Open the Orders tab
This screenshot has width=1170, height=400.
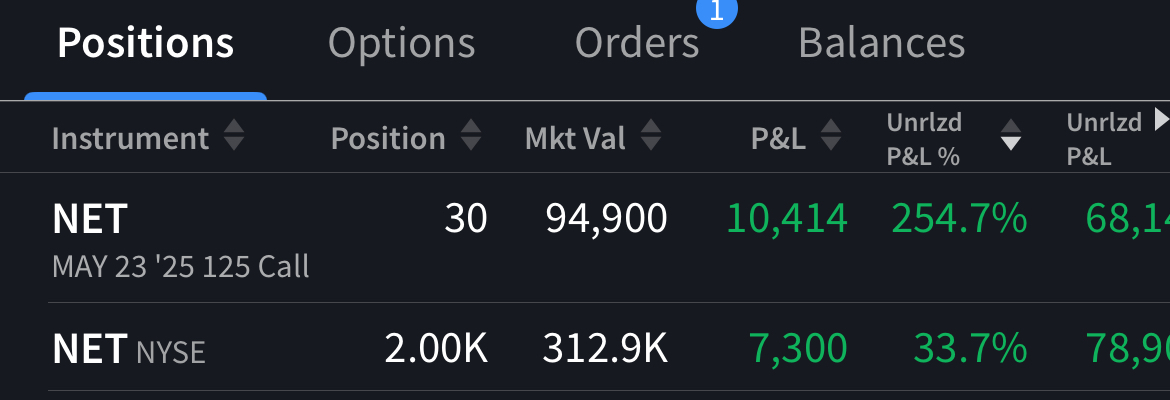[637, 43]
